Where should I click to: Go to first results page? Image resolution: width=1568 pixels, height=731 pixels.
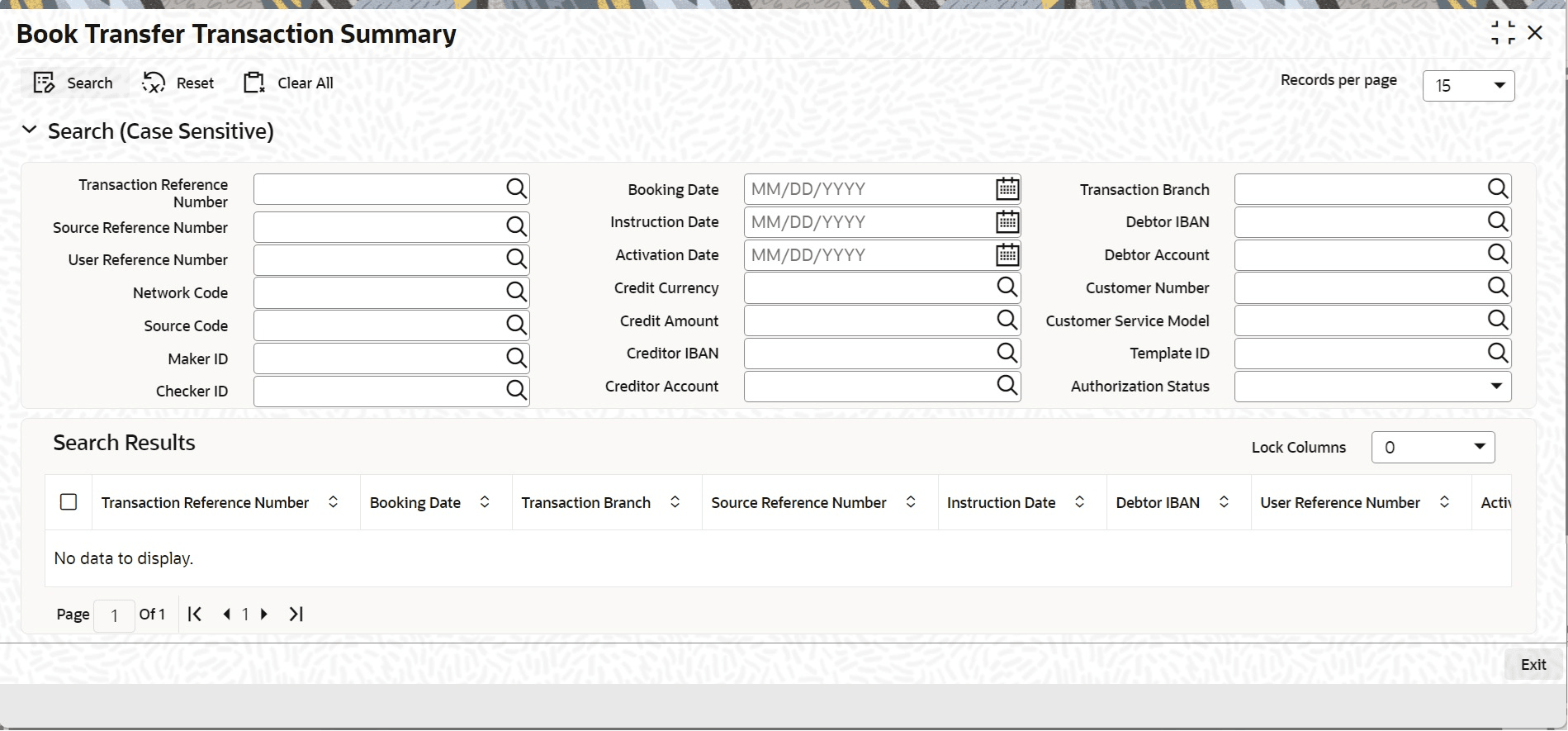(x=195, y=614)
